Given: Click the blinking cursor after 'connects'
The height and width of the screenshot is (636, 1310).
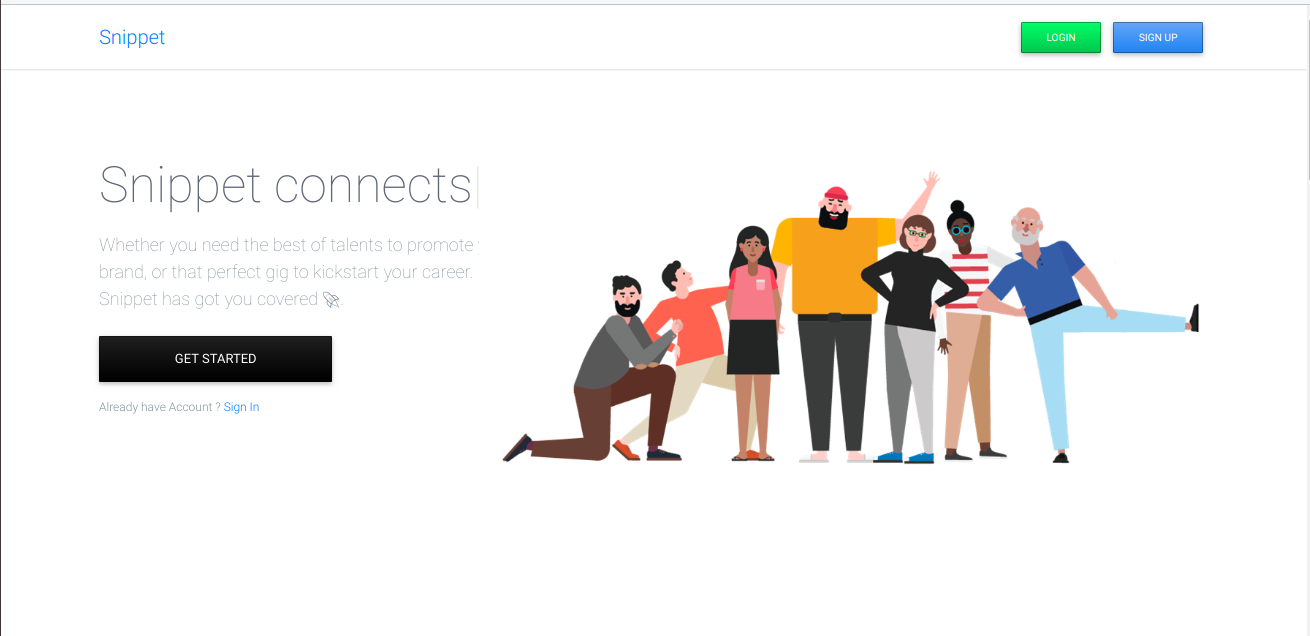Looking at the screenshot, I should (x=477, y=187).
